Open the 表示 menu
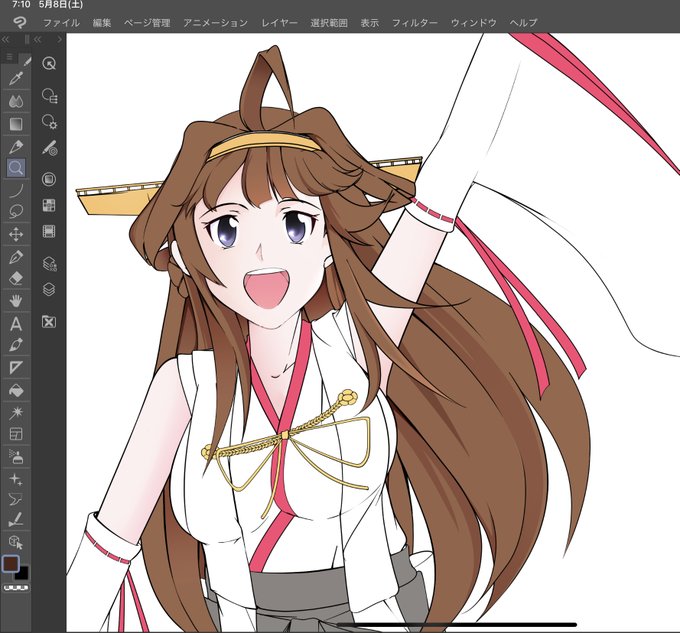Screen dimensions: 680x633 click(369, 23)
